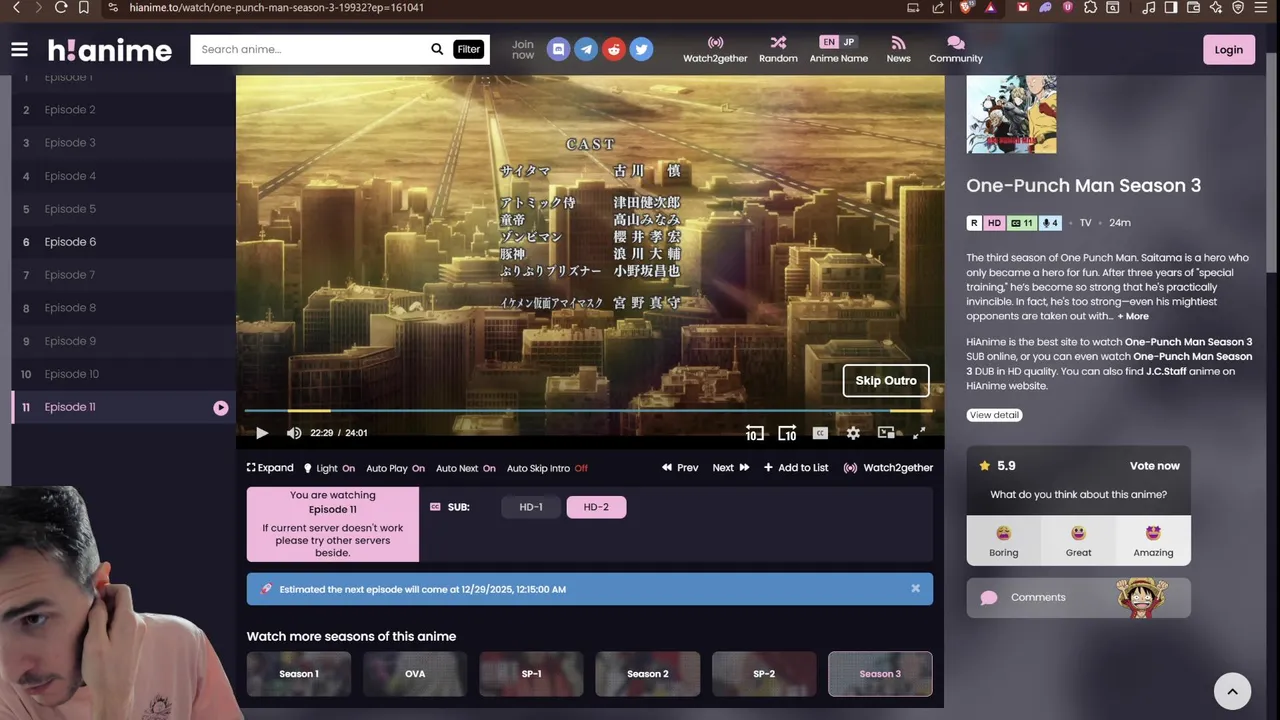Select Episode 11 in the list
The width and height of the screenshot is (1280, 720).
pos(123,407)
